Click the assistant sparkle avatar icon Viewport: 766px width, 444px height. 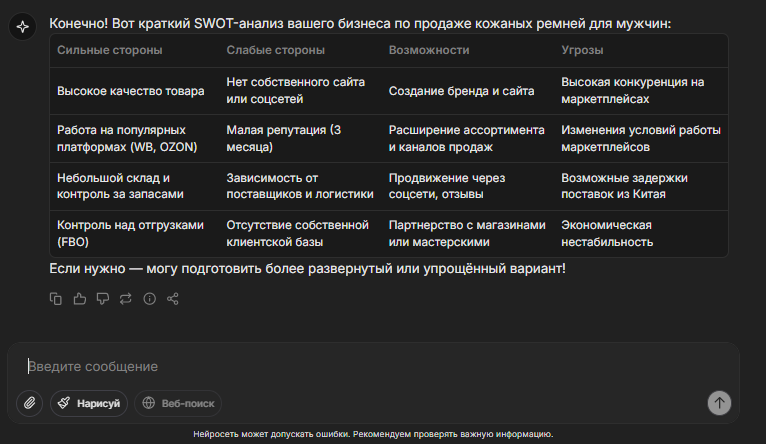point(22,26)
